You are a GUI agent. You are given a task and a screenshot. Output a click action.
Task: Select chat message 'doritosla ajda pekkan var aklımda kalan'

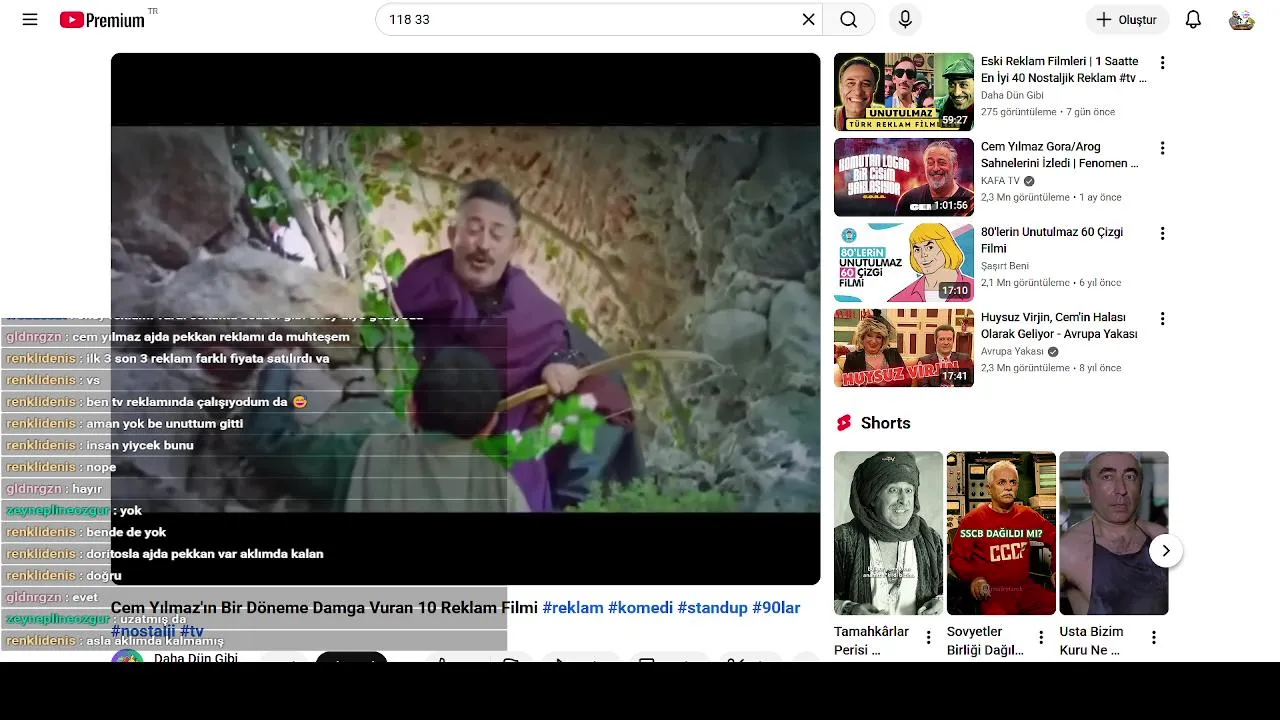coord(204,554)
